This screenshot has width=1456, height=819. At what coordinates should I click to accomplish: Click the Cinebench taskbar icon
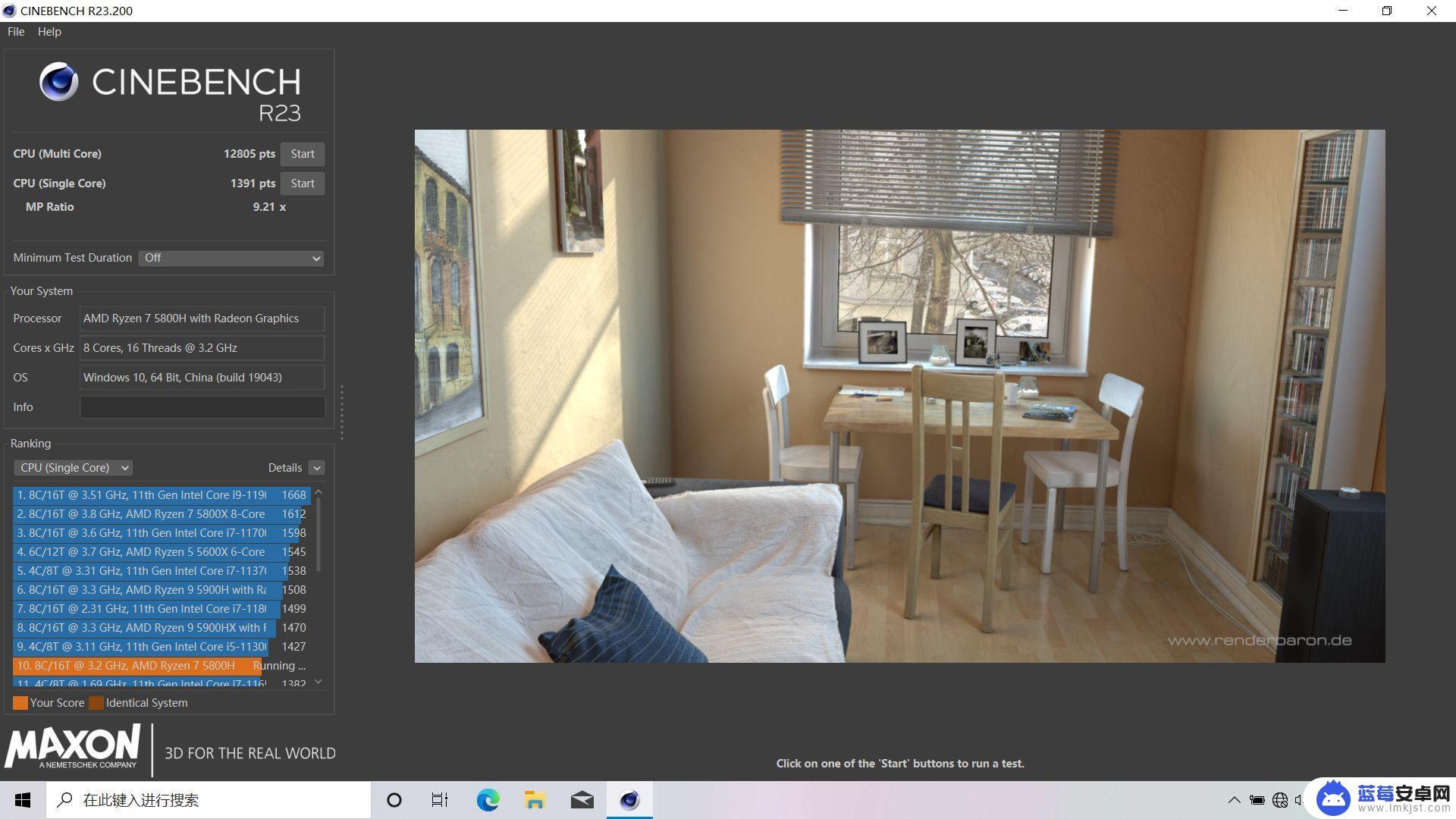[629, 800]
